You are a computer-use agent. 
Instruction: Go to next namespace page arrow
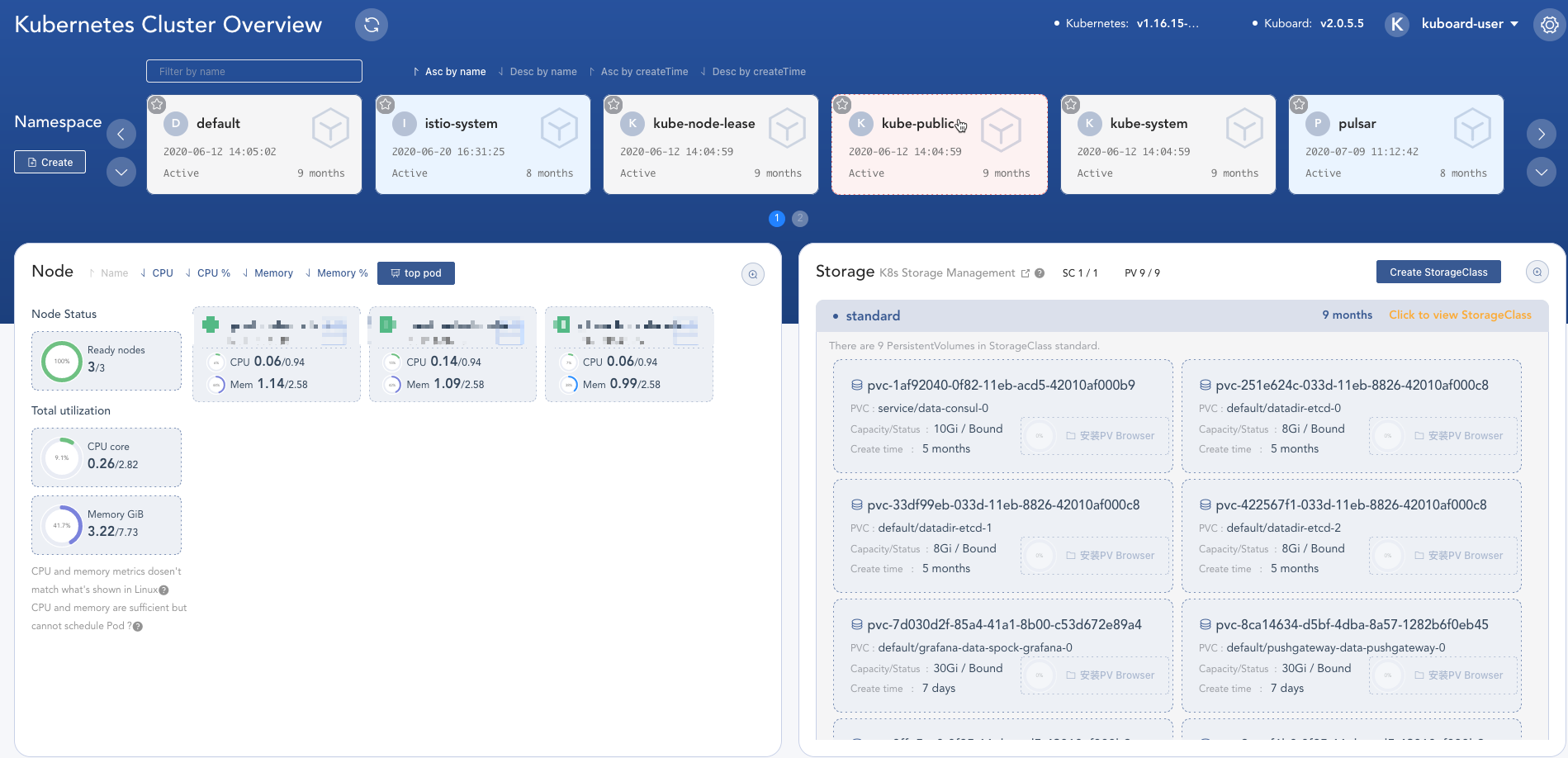tap(1542, 134)
